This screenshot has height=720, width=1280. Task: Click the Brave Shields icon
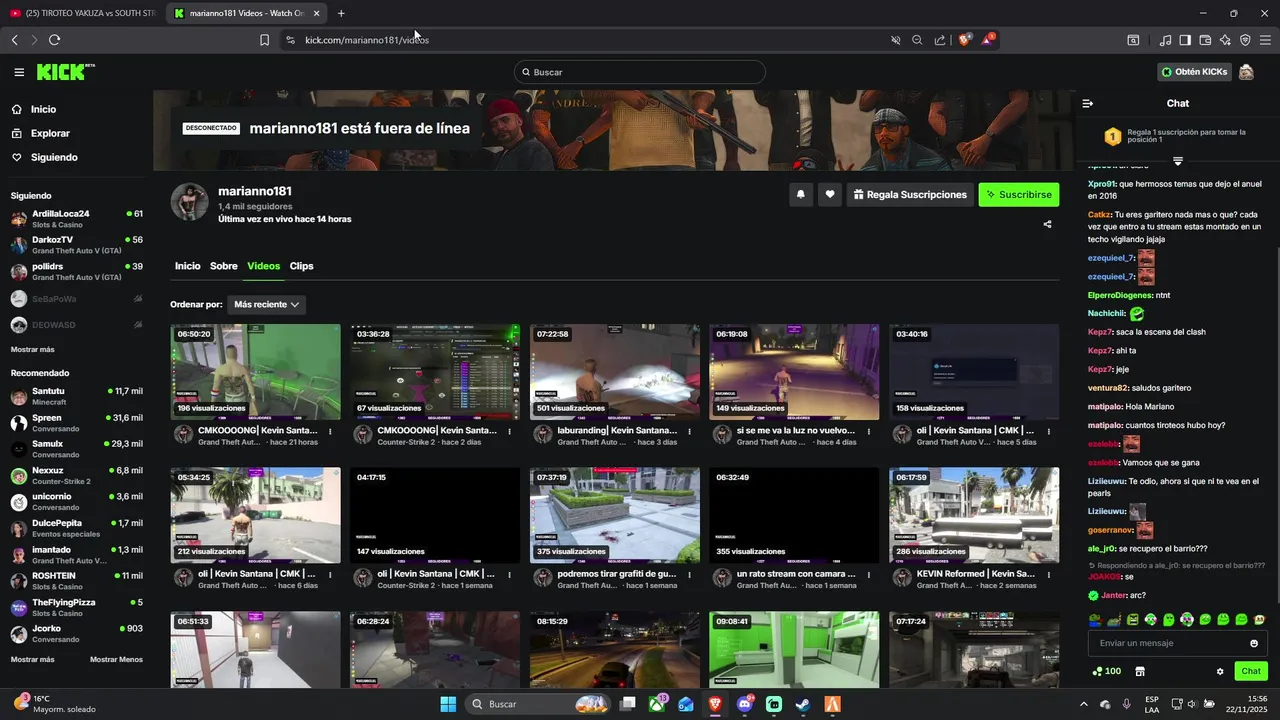click(965, 40)
